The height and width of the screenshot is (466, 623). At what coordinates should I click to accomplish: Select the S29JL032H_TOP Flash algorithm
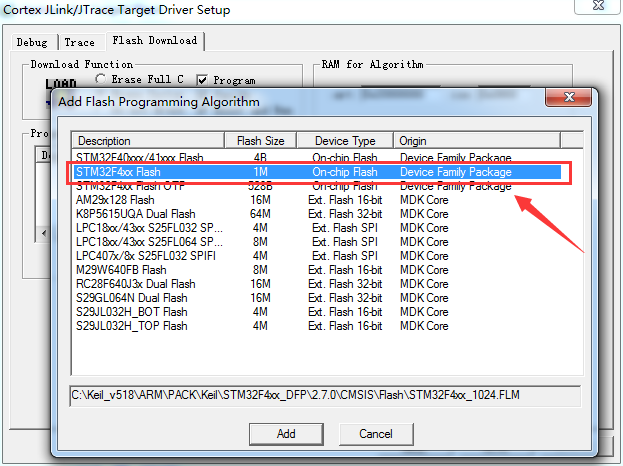pos(317,326)
